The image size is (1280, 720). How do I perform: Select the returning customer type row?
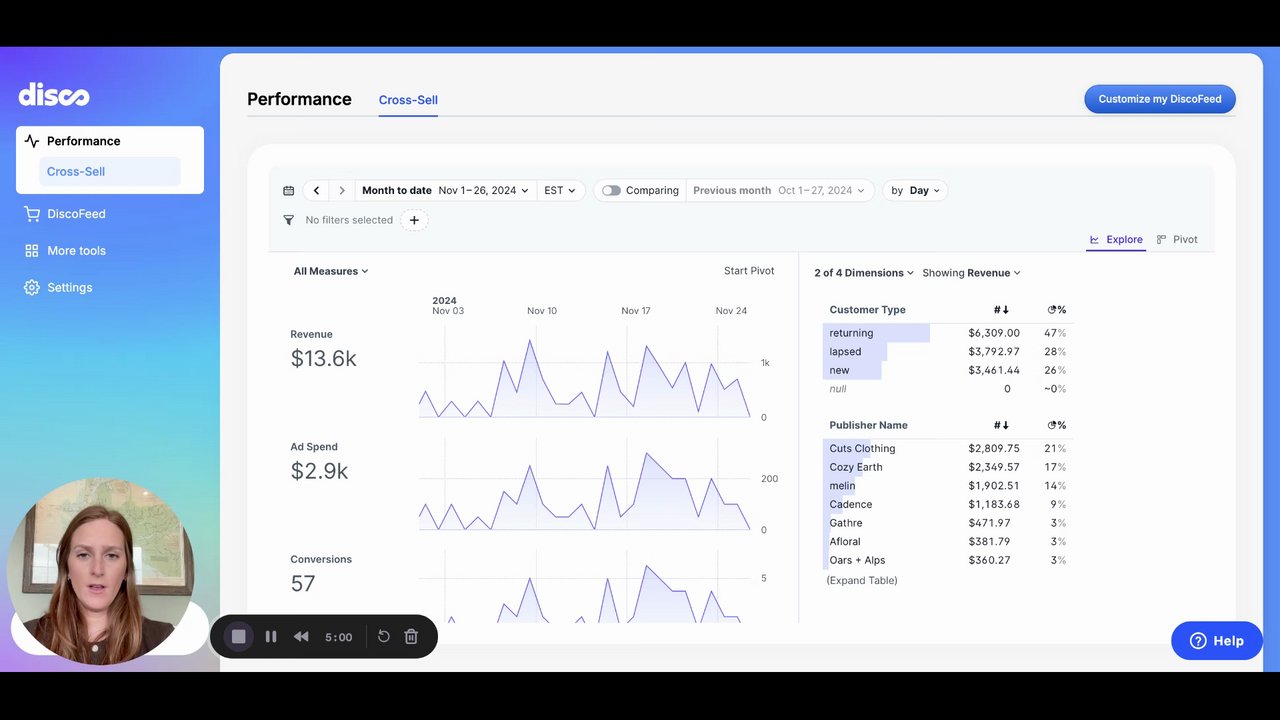tap(947, 333)
